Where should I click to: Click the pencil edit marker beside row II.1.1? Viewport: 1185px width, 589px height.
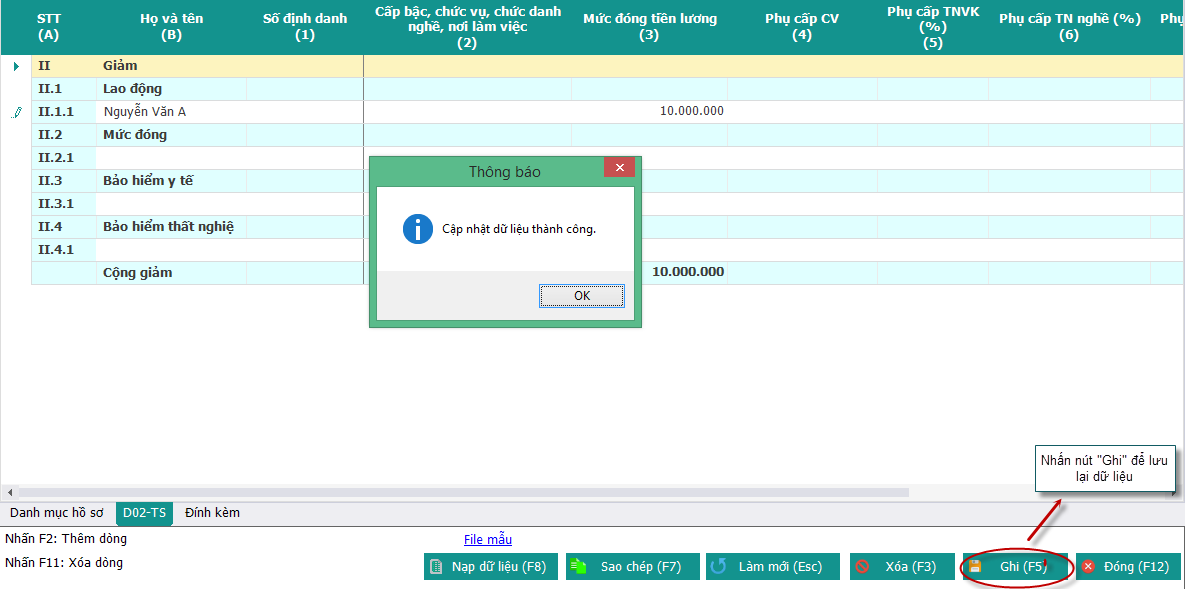(17, 112)
